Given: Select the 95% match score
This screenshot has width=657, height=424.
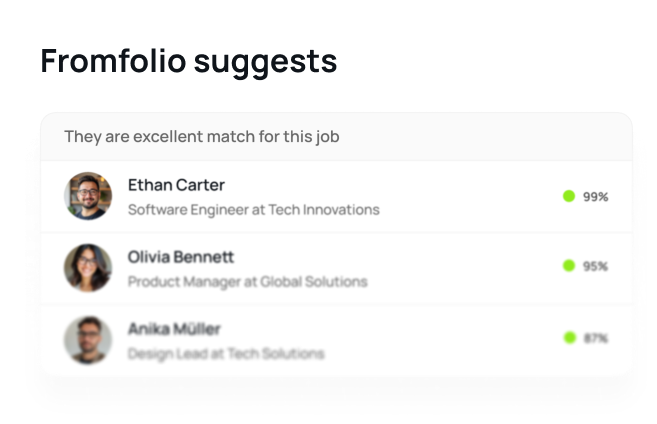Looking at the screenshot, I should coord(595,266).
